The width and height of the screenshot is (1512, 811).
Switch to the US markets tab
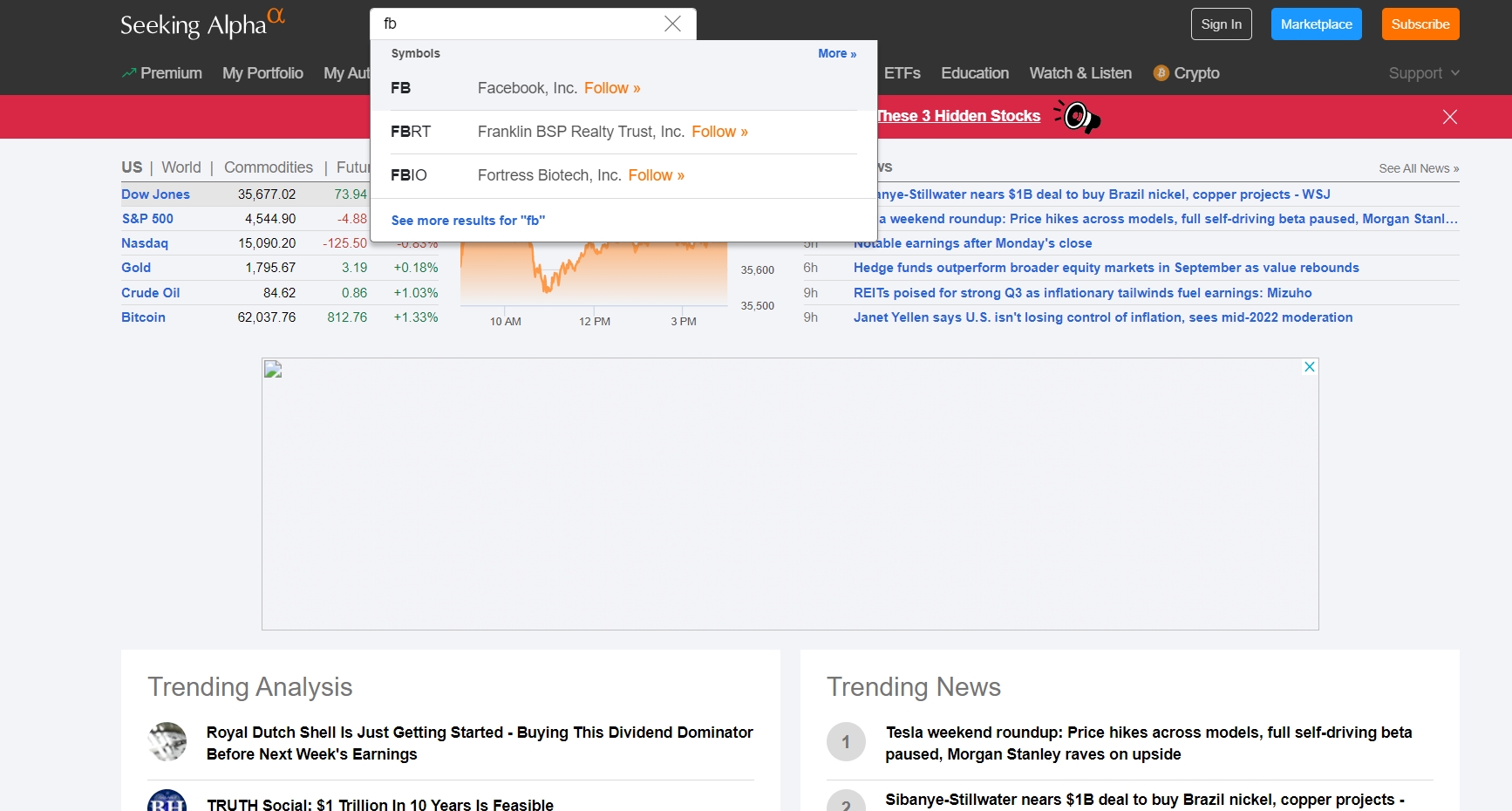132,167
